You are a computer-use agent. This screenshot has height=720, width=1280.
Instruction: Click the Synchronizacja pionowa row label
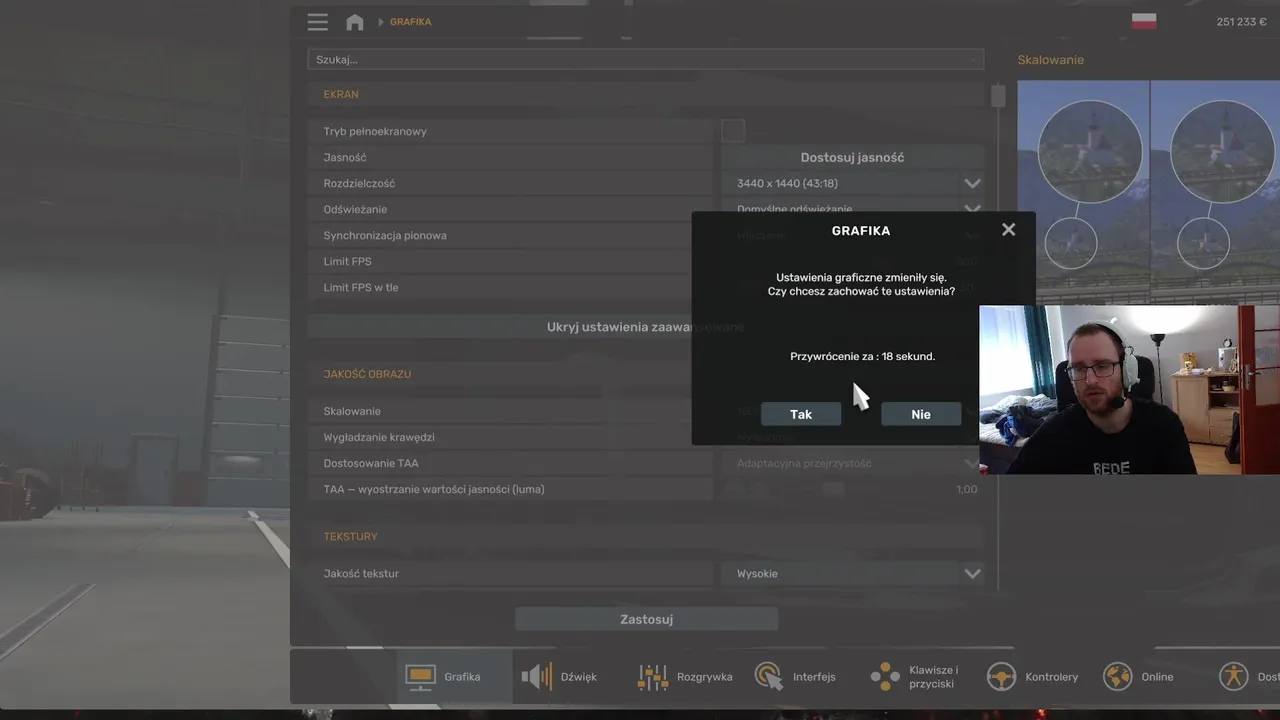[x=385, y=235]
